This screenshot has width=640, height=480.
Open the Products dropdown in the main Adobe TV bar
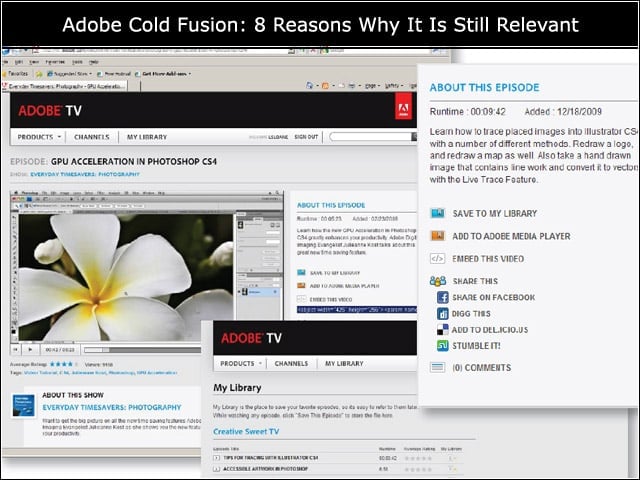pyautogui.click(x=39, y=137)
